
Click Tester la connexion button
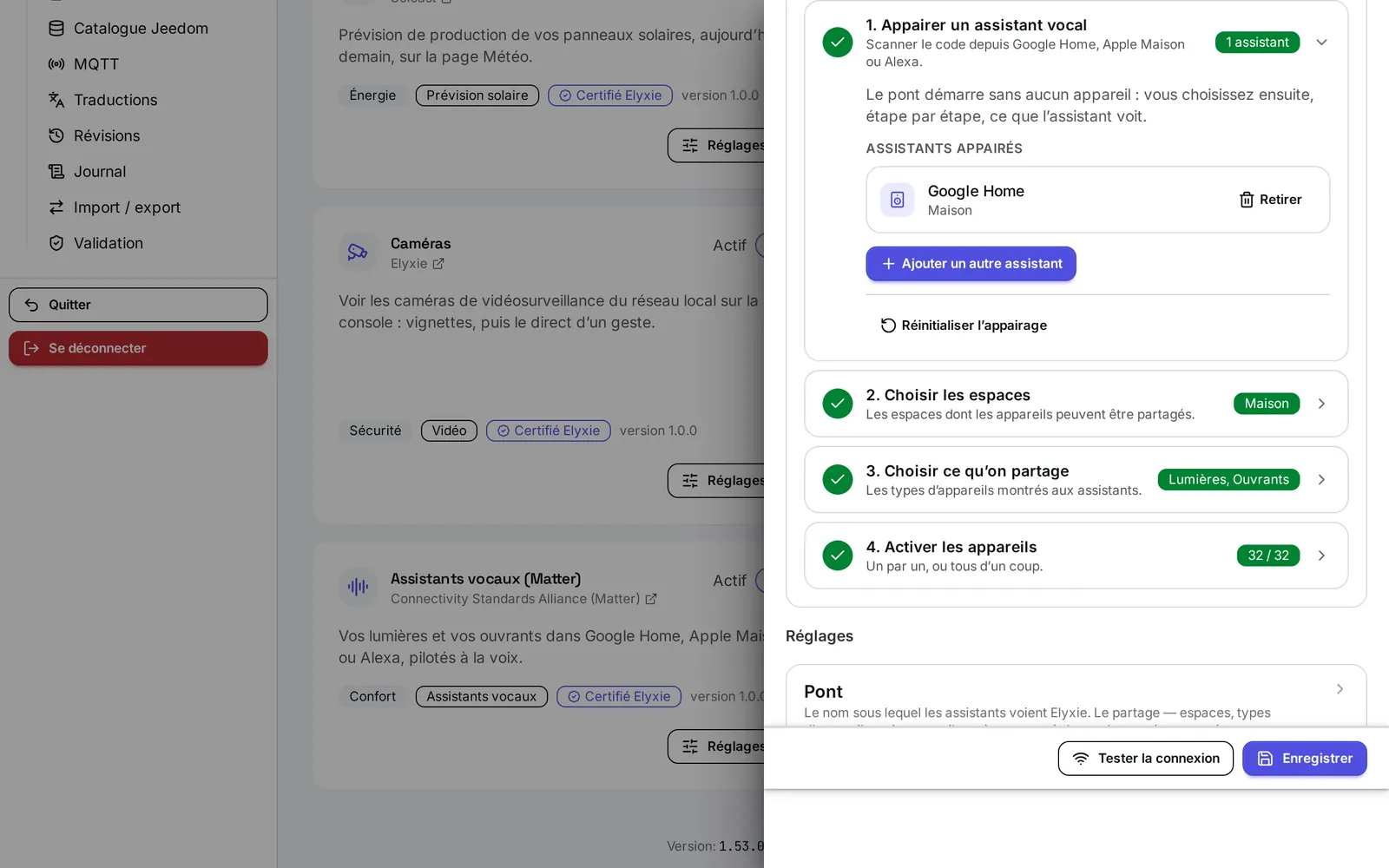pyautogui.click(x=1146, y=759)
